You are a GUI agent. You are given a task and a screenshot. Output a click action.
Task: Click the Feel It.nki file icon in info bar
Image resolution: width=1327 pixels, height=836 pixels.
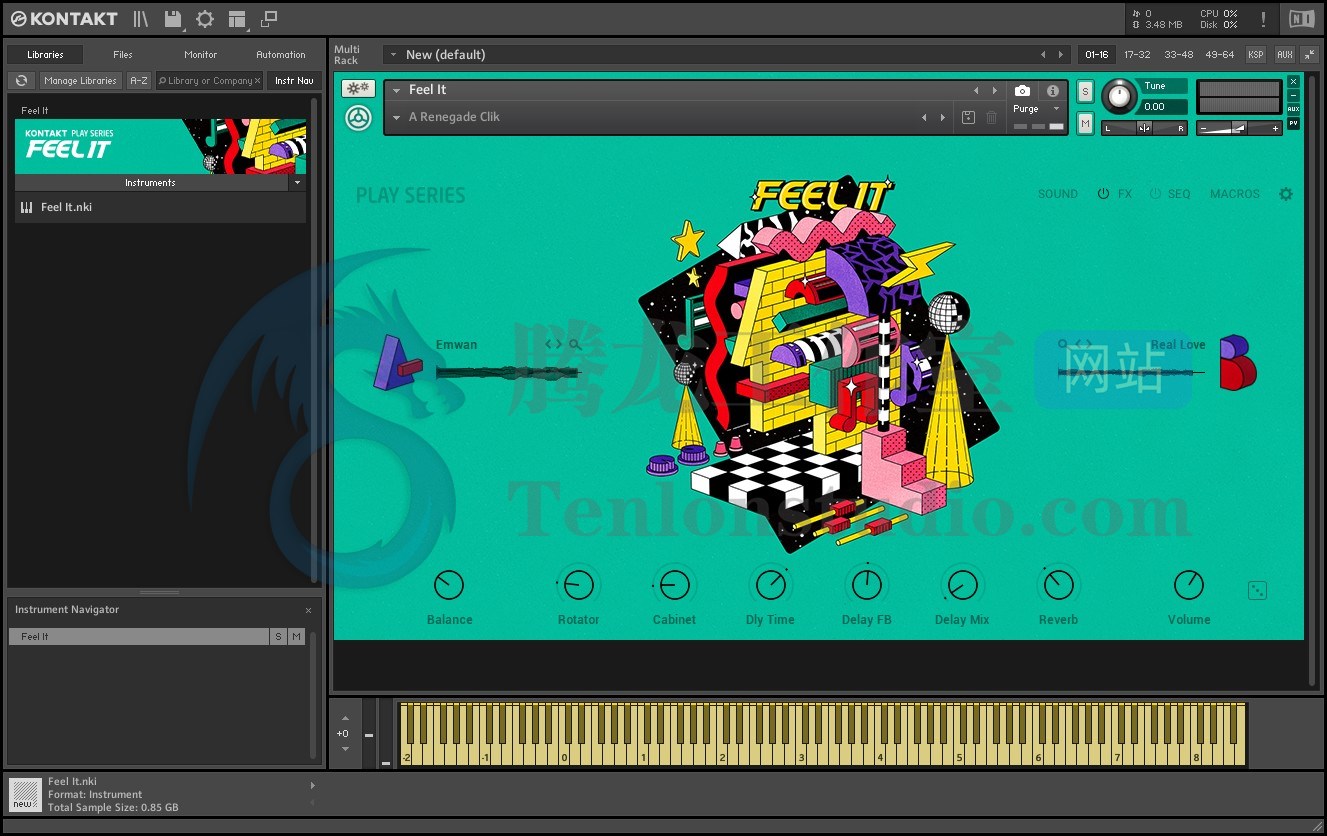pos(25,794)
